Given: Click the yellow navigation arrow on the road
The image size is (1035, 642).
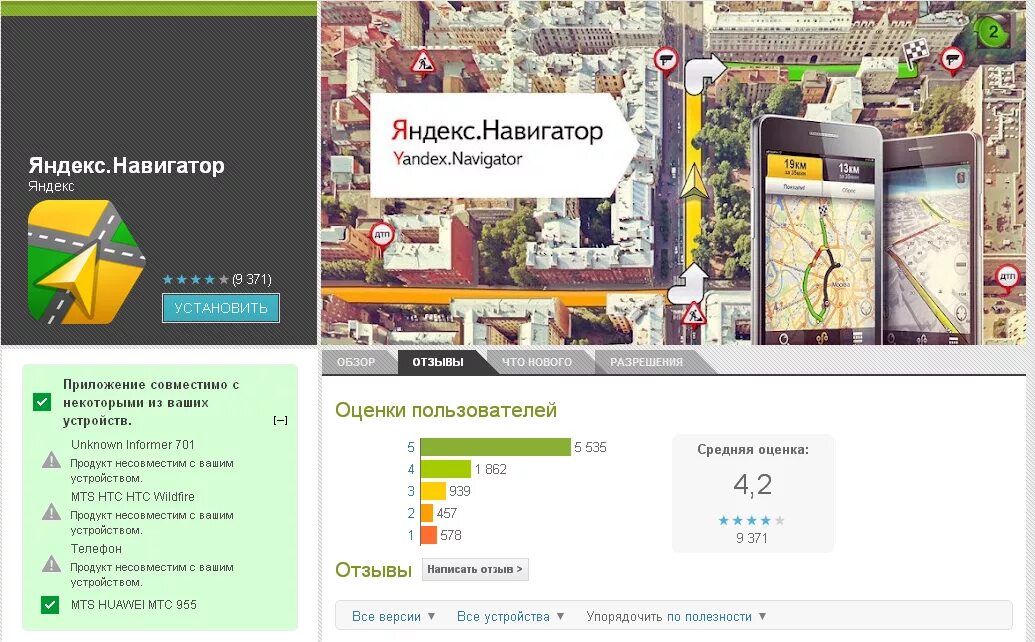Looking at the screenshot, I should 693,181.
